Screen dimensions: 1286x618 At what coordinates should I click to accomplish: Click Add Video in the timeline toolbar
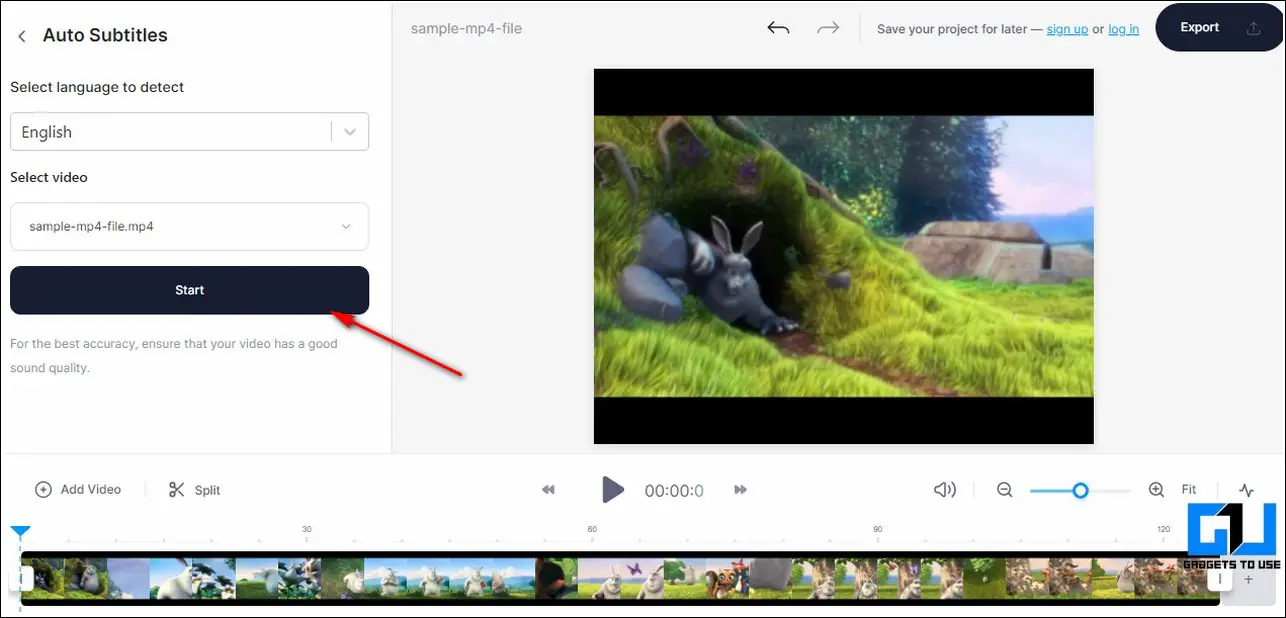coord(78,489)
